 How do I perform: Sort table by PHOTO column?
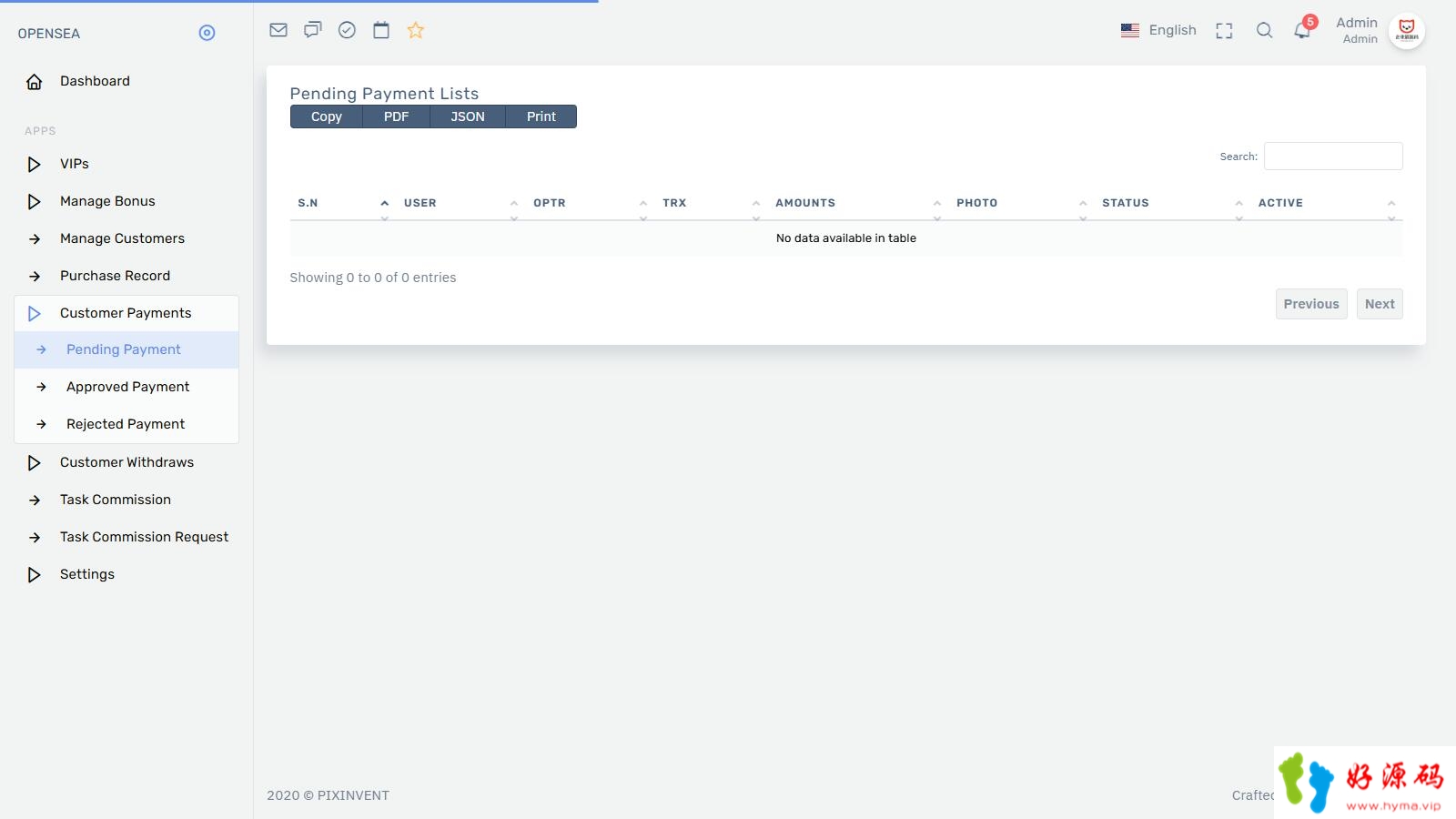tap(1022, 203)
